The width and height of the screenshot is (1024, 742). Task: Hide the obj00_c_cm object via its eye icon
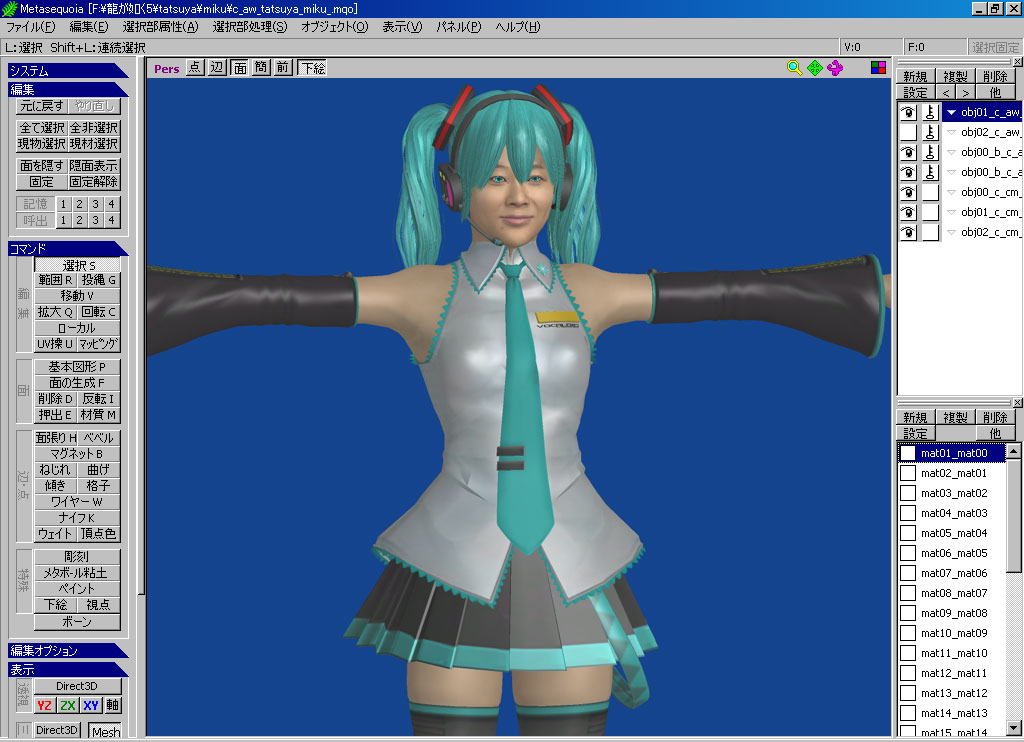click(x=908, y=193)
